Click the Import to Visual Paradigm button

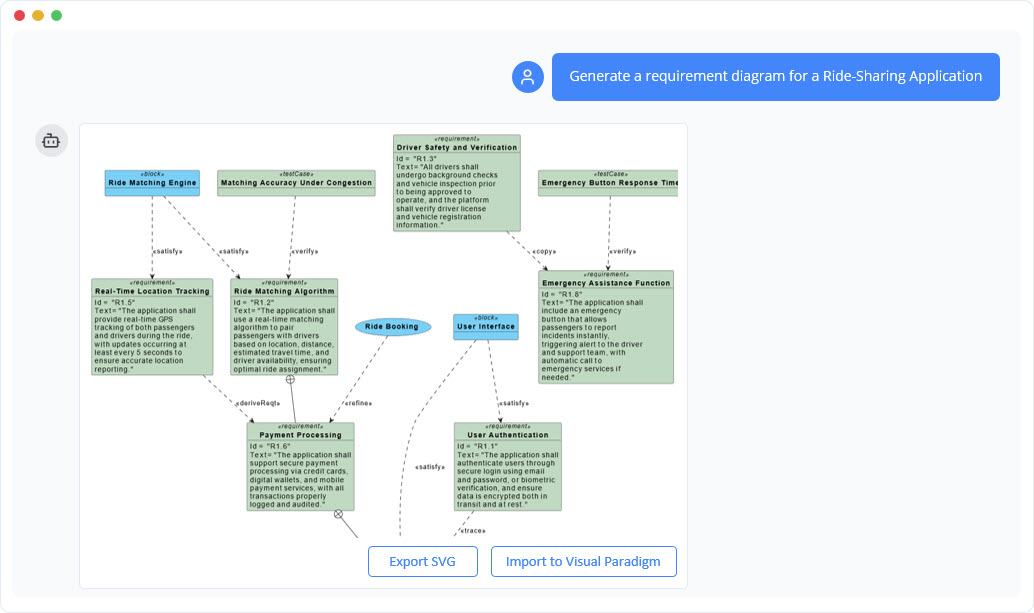click(x=583, y=561)
